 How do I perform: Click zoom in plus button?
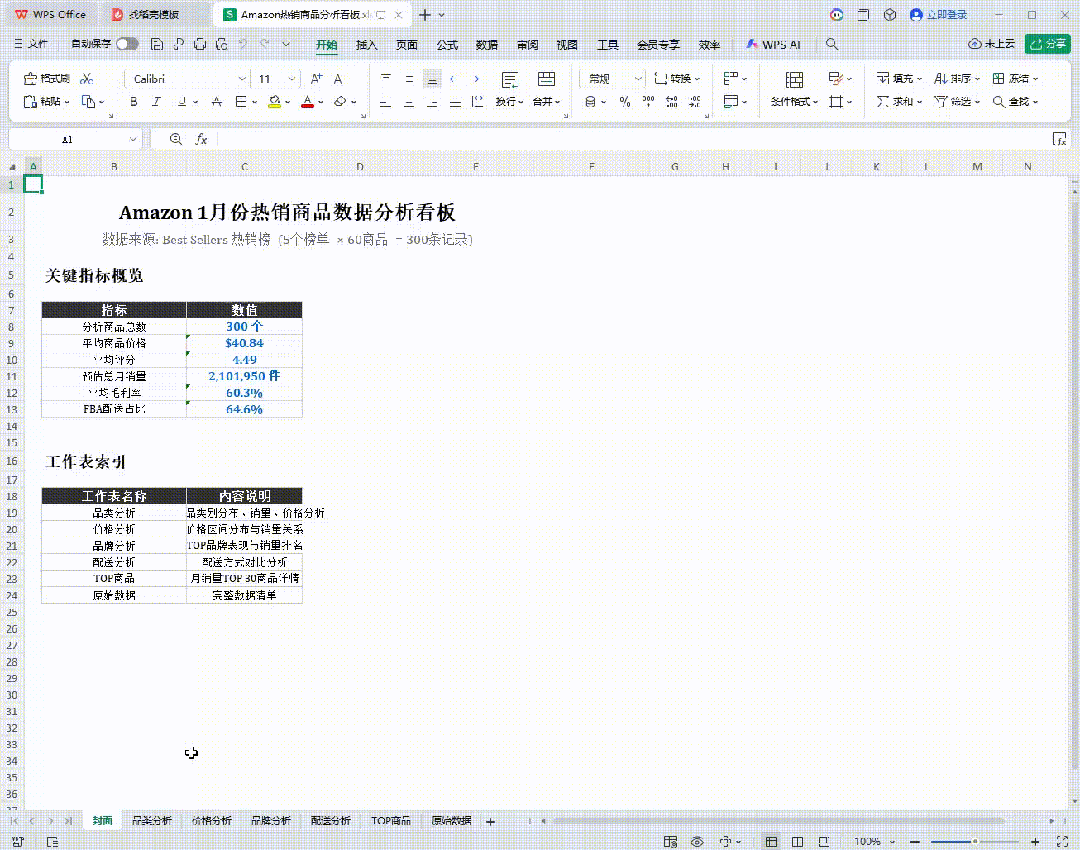(x=1035, y=842)
